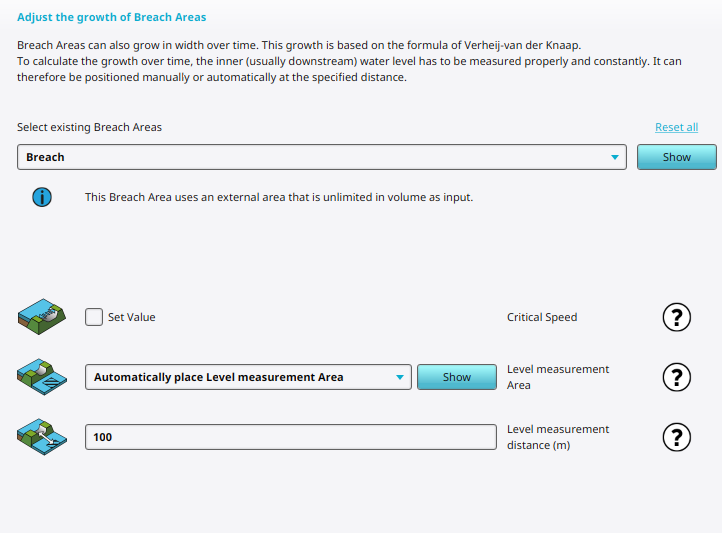
Task: Click the Level measurement Area terrain icon
Action: pos(42,377)
